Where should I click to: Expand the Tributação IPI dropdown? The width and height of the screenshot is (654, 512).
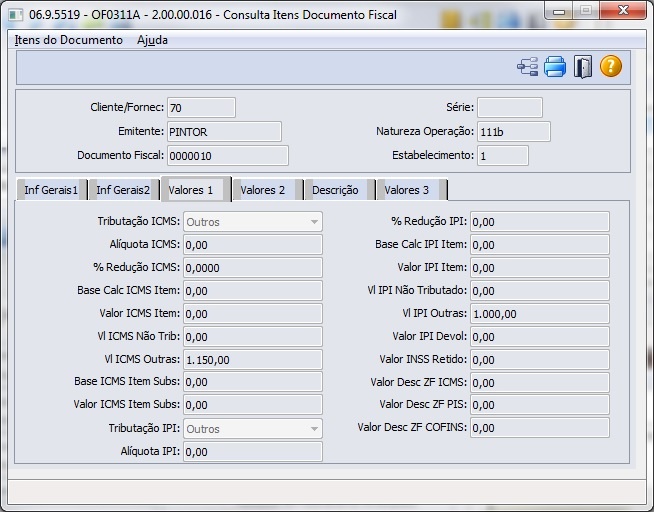(x=314, y=429)
